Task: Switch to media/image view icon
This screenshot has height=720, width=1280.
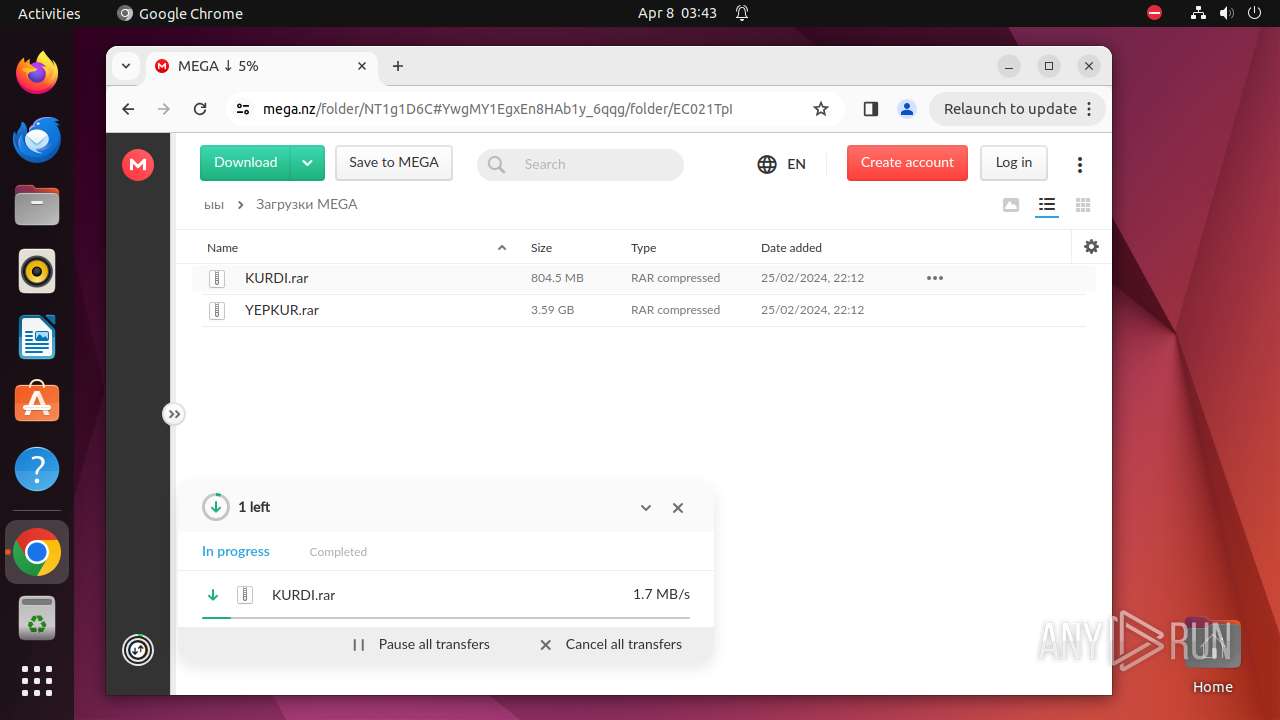Action: (x=1011, y=205)
